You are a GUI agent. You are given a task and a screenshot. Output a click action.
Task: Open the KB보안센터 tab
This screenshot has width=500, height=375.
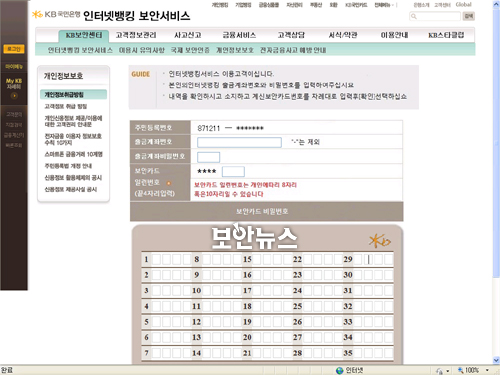84,35
